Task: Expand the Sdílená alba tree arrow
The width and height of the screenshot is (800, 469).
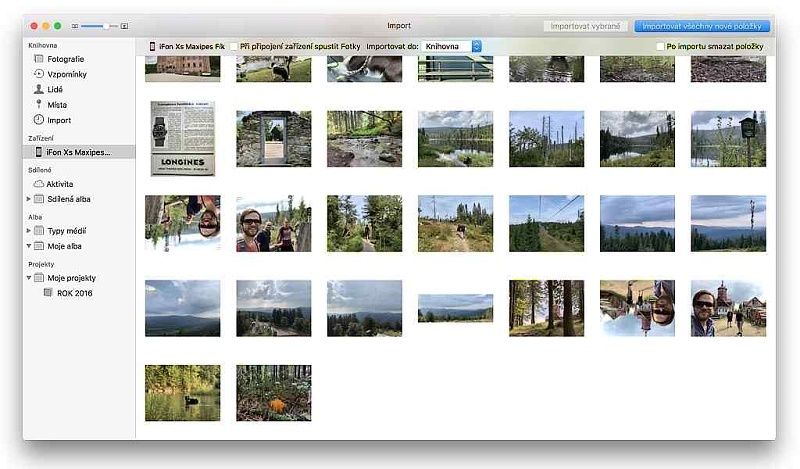Action: (29, 199)
